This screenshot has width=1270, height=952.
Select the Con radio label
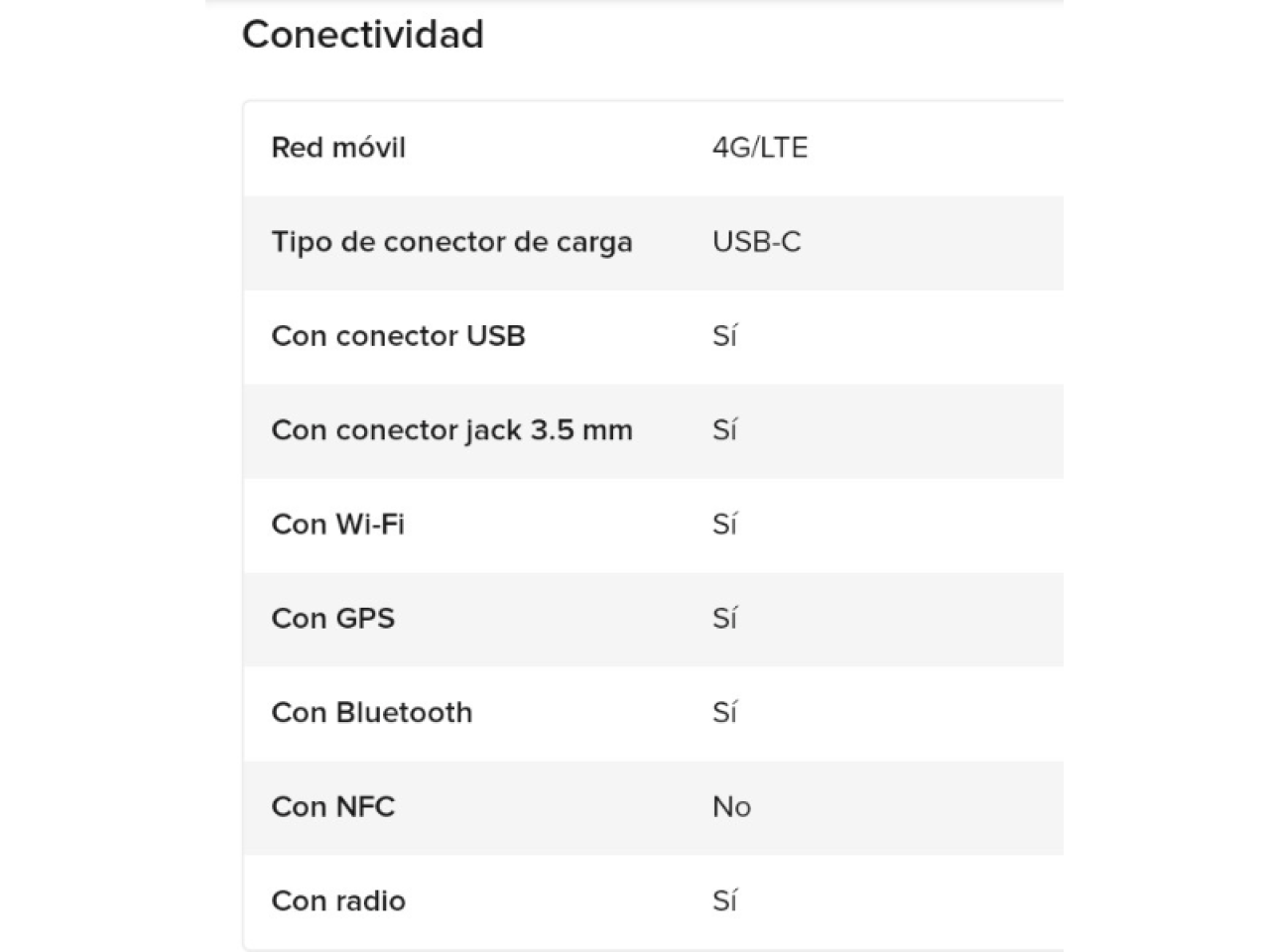click(x=338, y=901)
